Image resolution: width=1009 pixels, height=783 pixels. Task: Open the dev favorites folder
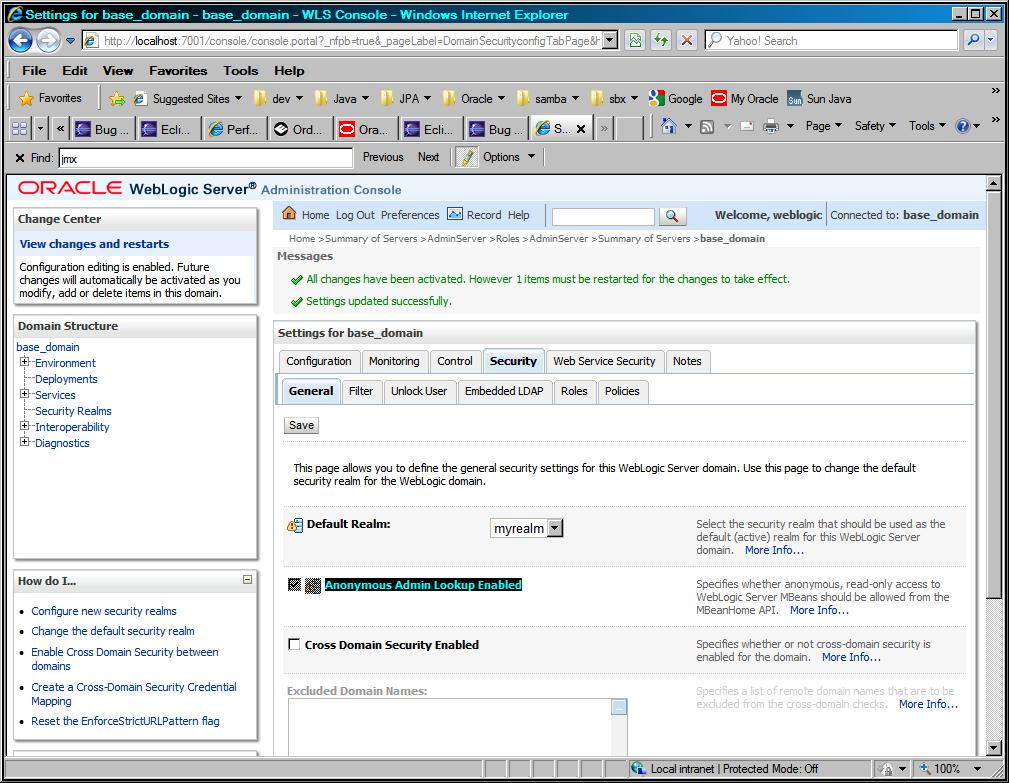click(279, 98)
